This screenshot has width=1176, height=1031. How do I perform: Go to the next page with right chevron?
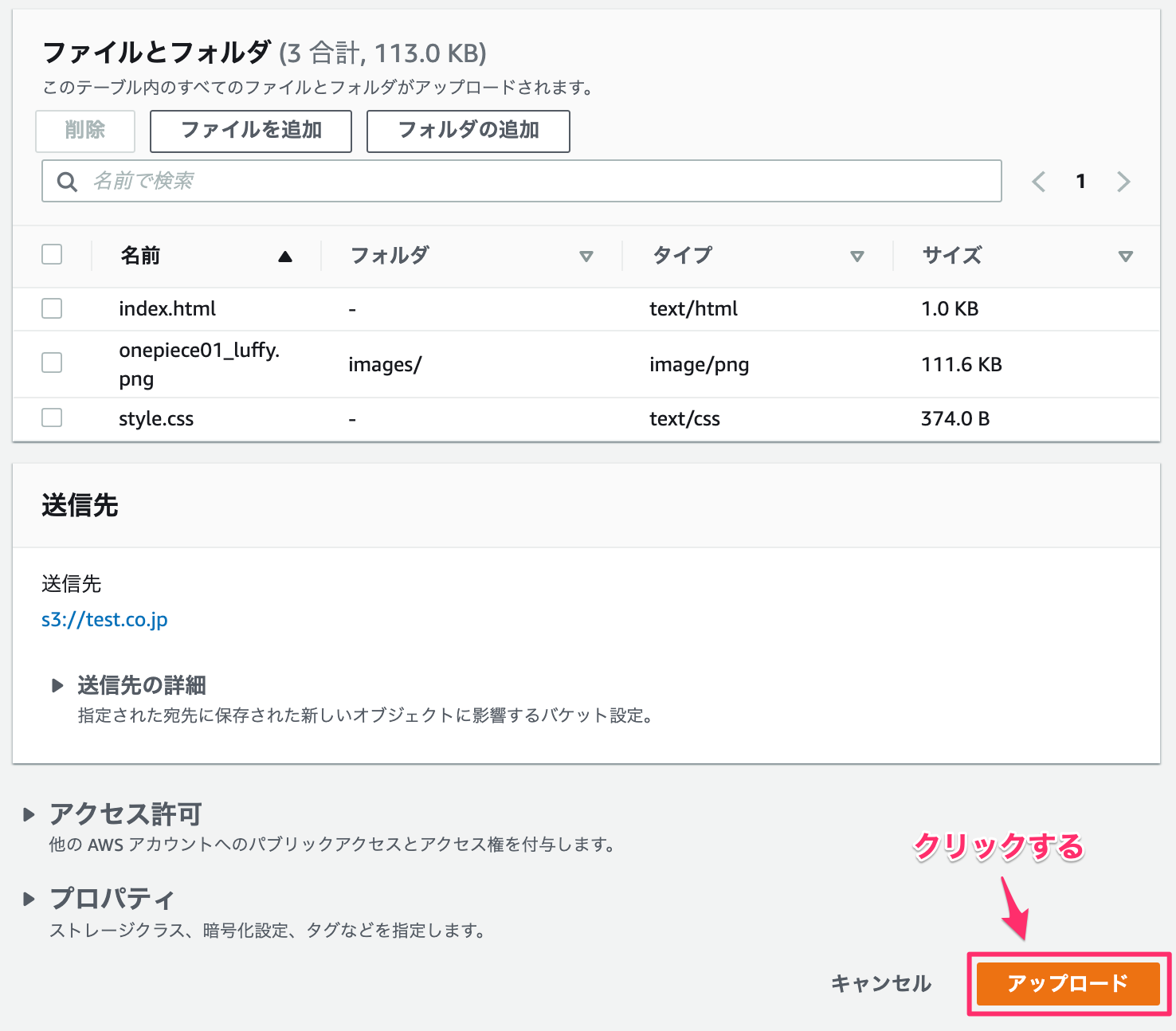click(1123, 181)
